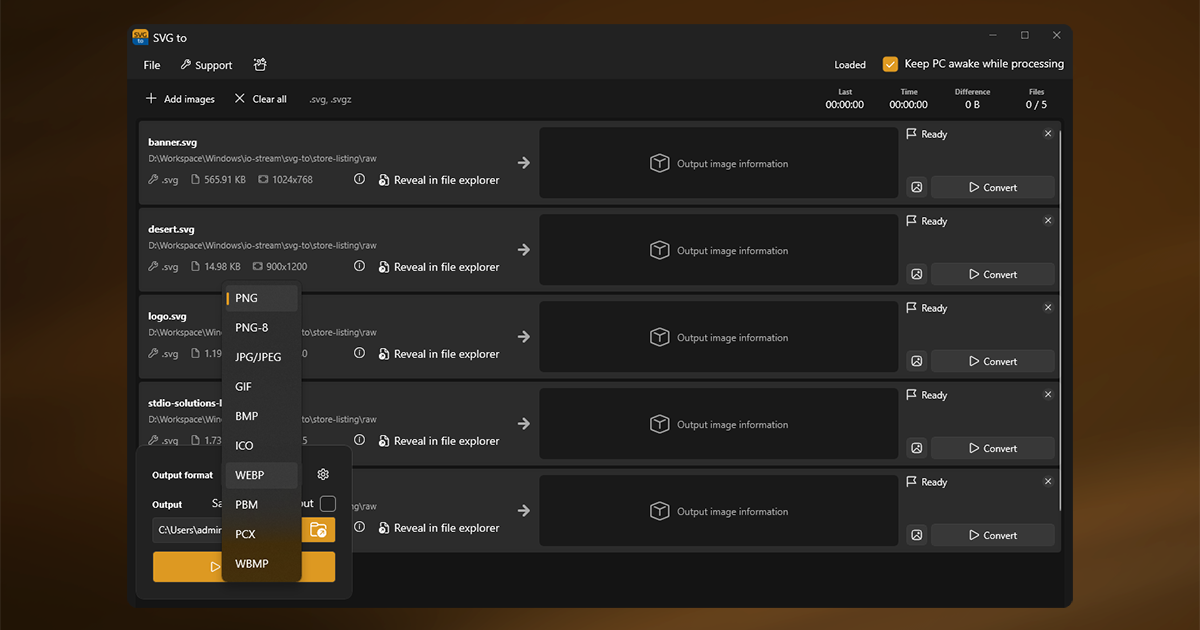1200x630 pixels.
Task: Click info icon on banner.svg row
Action: (x=359, y=180)
